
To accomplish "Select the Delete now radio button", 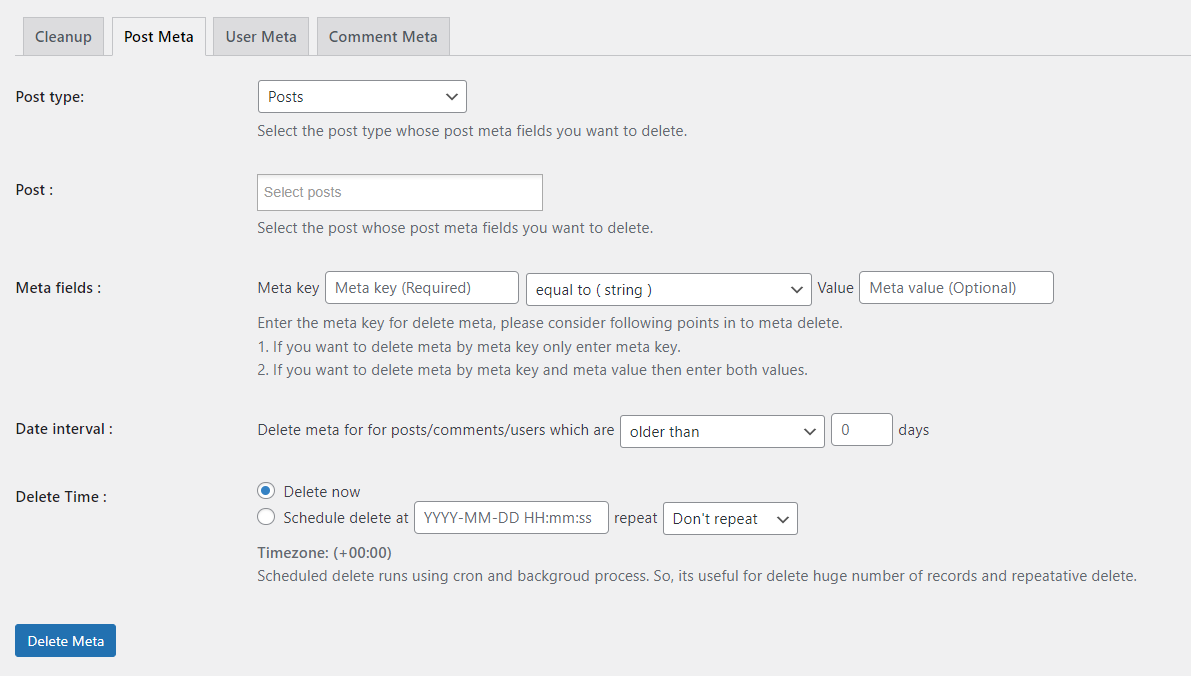I will click(x=266, y=491).
